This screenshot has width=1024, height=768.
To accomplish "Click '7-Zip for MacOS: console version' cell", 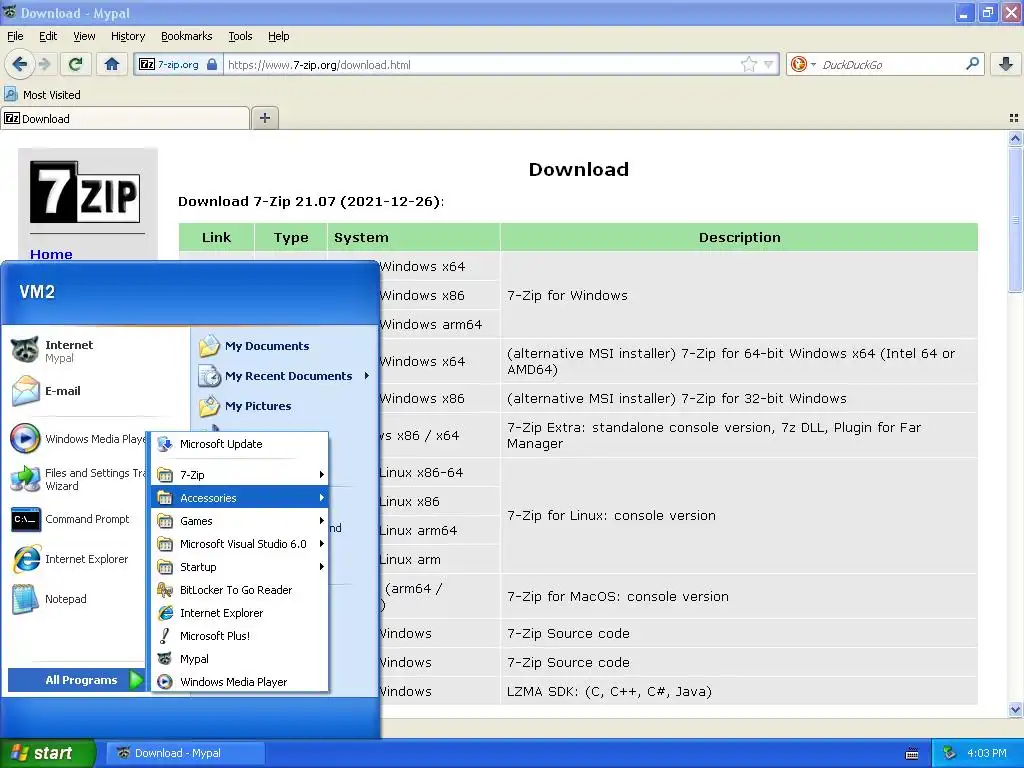I will [x=739, y=596].
